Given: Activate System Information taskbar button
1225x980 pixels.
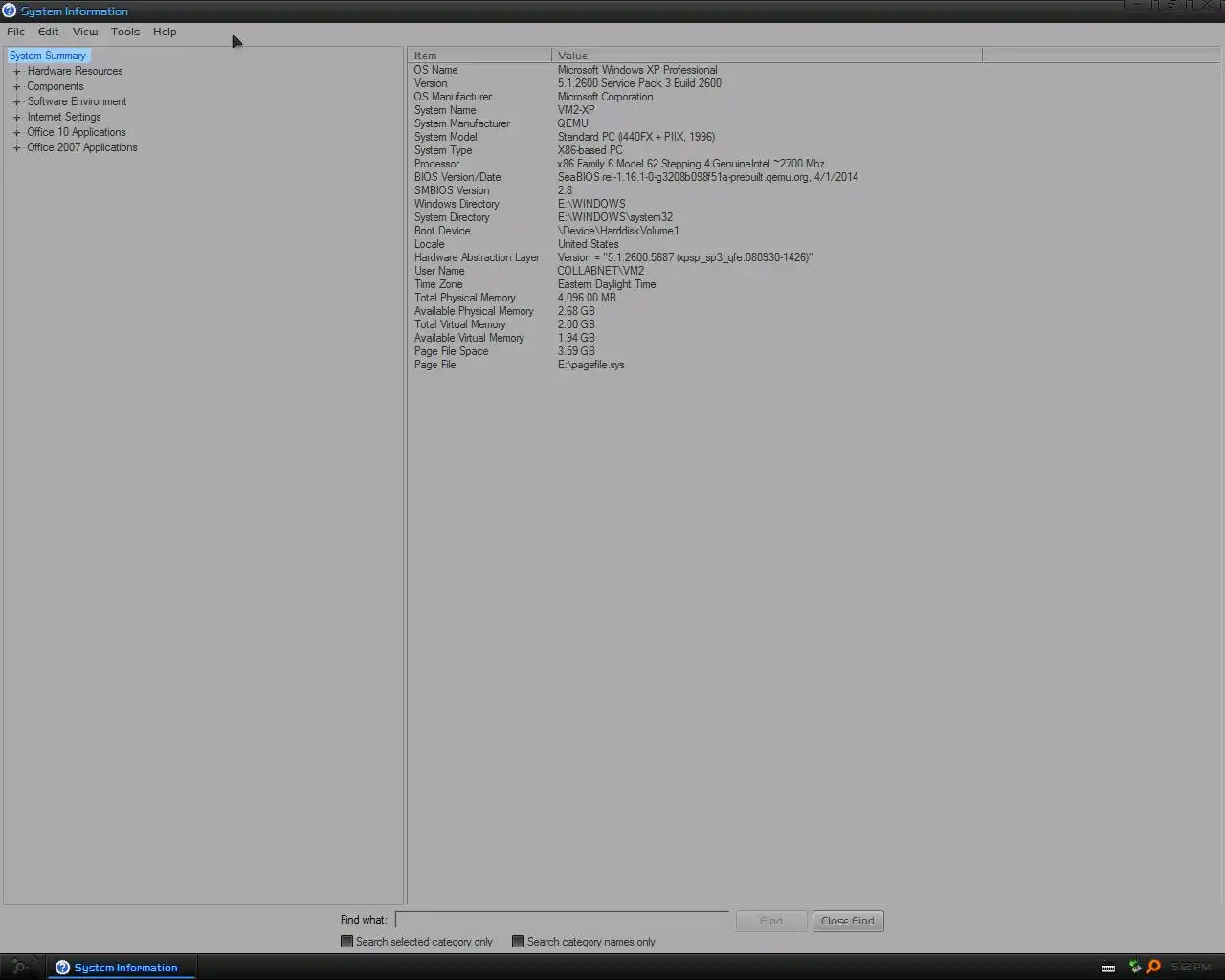Looking at the screenshot, I should coord(121,968).
